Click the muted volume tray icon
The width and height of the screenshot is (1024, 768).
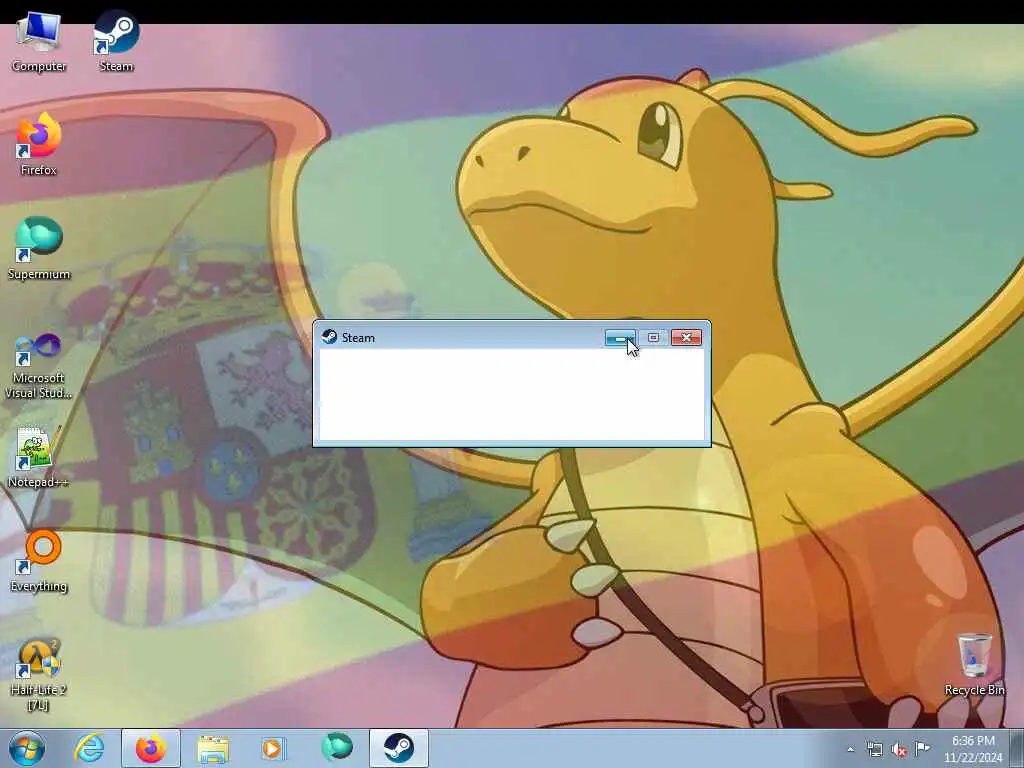coord(899,750)
